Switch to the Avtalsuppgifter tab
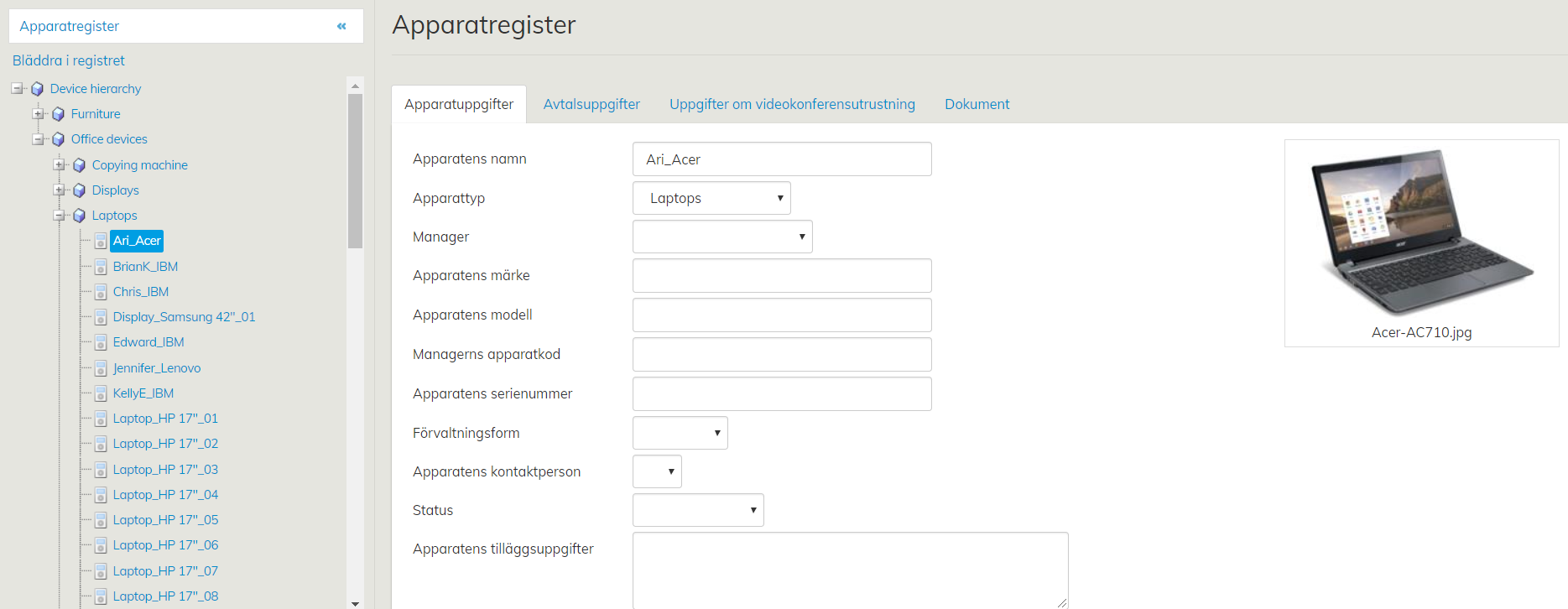Screen dimensions: 1568x609 point(591,104)
